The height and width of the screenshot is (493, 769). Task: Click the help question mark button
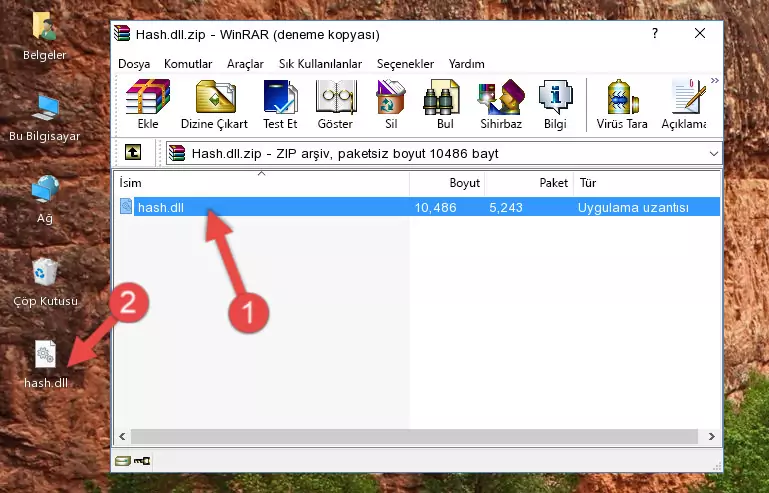pos(655,33)
